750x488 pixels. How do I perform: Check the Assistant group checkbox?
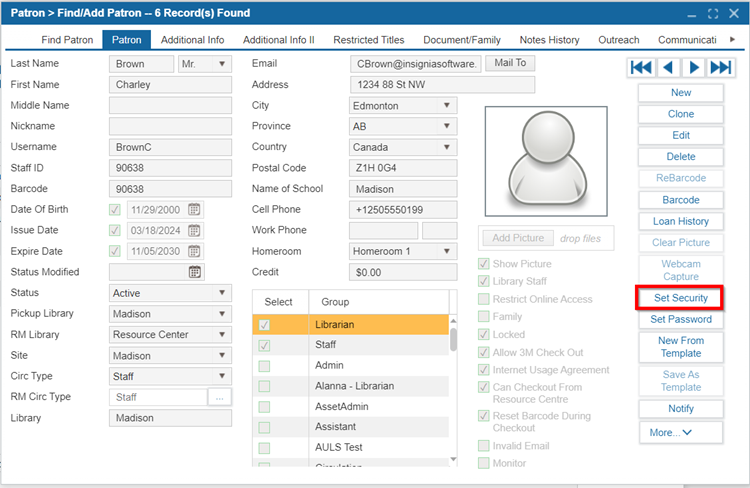[264, 427]
